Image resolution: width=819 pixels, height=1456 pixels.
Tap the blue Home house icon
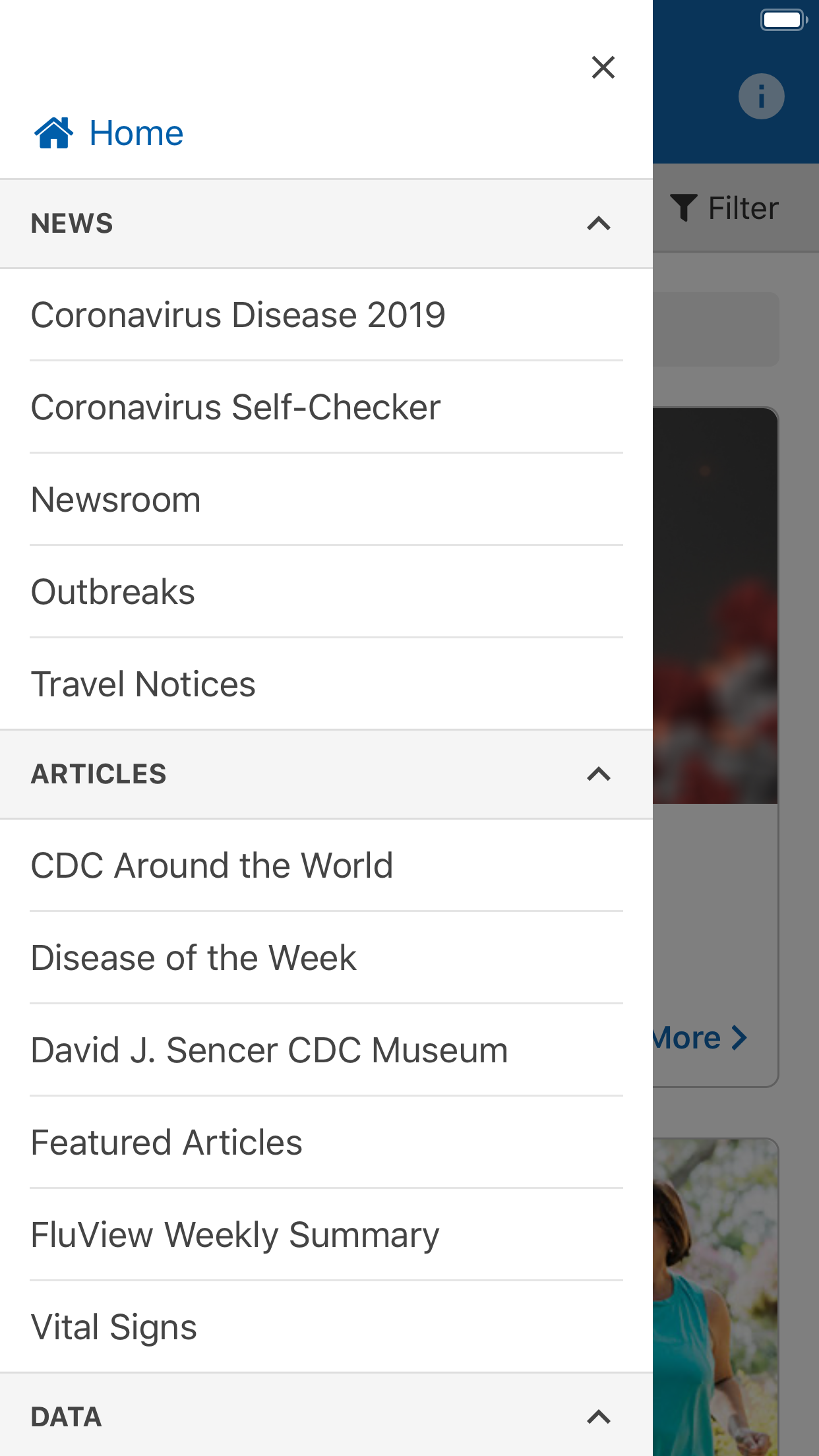click(54, 133)
